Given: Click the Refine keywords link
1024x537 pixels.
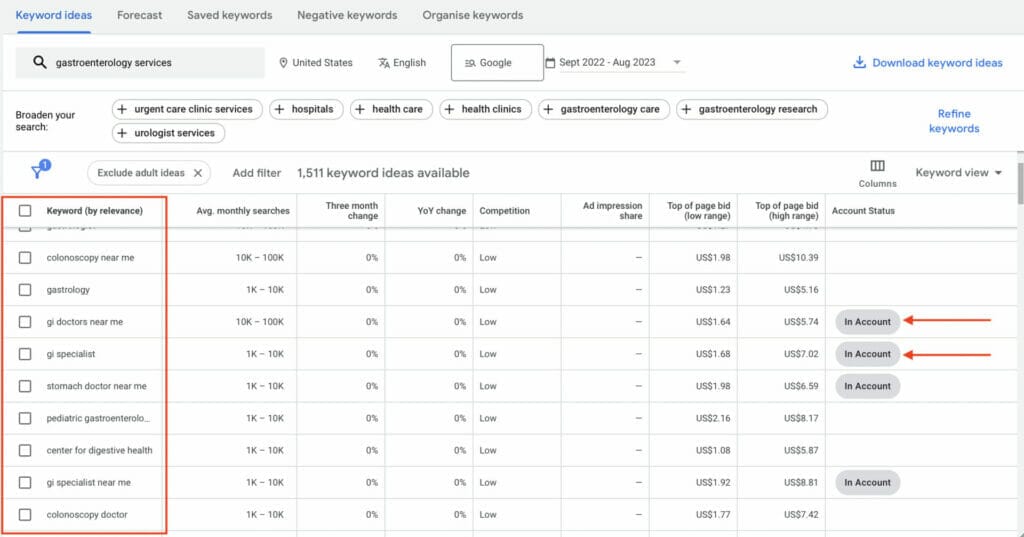Looking at the screenshot, I should point(953,121).
